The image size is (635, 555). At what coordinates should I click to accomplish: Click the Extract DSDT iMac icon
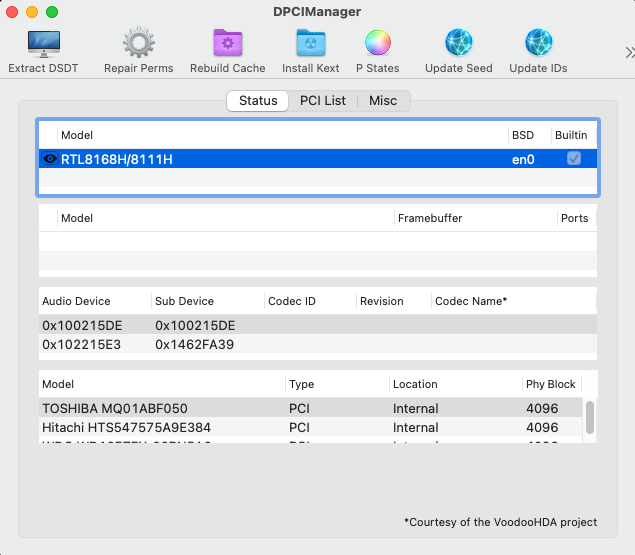[x=43, y=44]
